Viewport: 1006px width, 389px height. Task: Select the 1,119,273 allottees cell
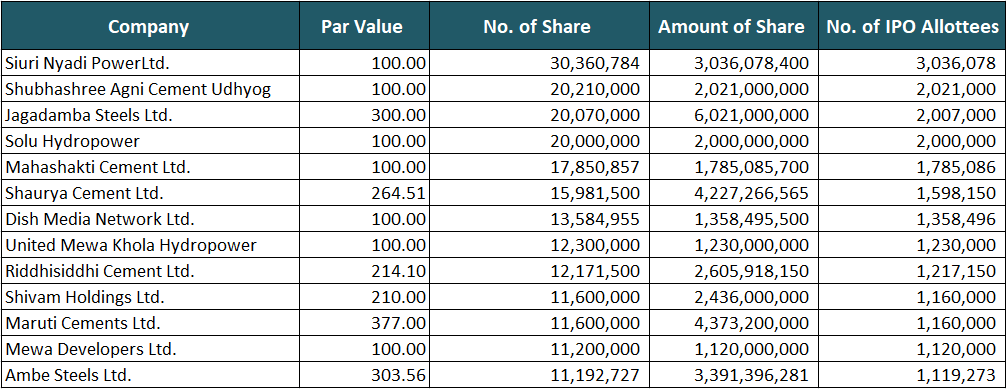click(912, 375)
